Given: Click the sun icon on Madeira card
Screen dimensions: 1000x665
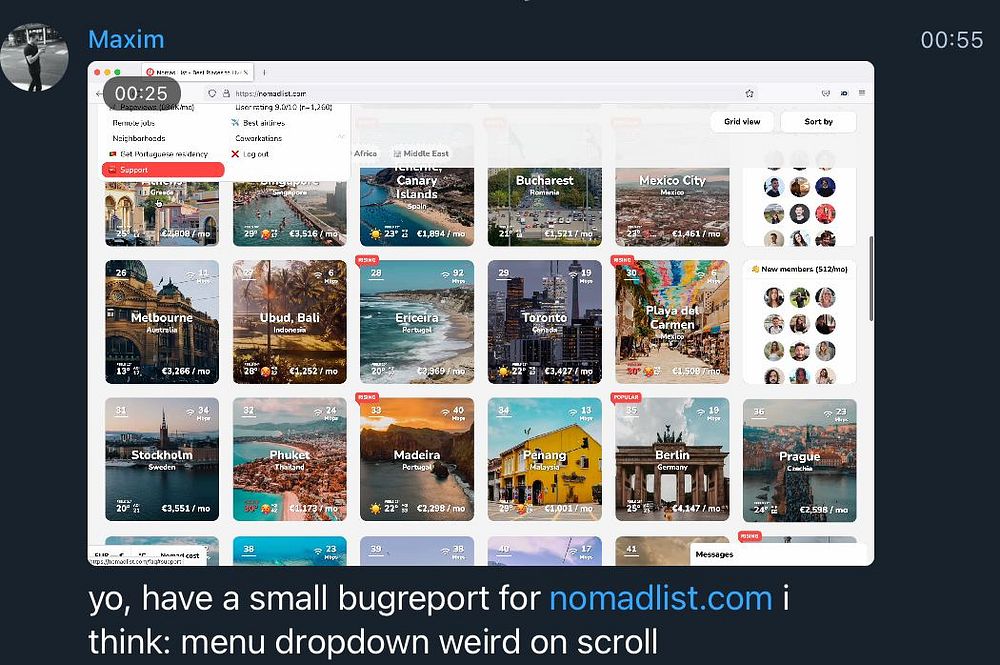Looking at the screenshot, I should [x=375, y=509].
